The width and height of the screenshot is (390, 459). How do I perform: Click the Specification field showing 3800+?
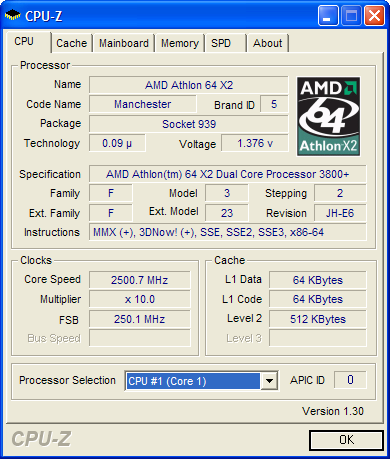[x=228, y=174]
